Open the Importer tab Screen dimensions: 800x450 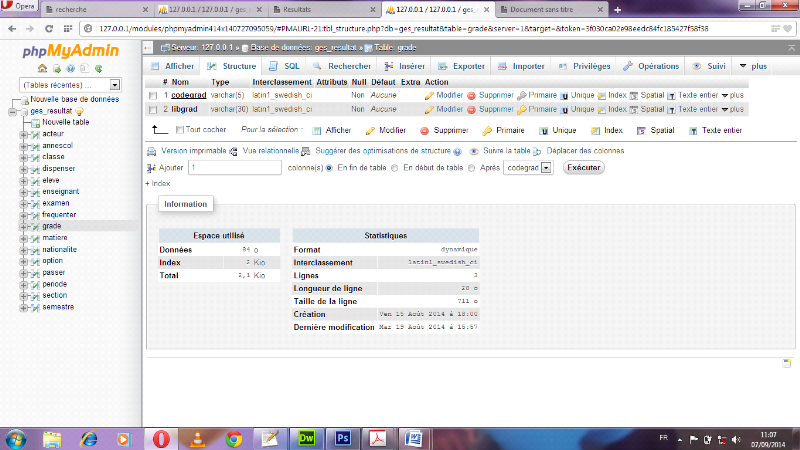[521, 66]
